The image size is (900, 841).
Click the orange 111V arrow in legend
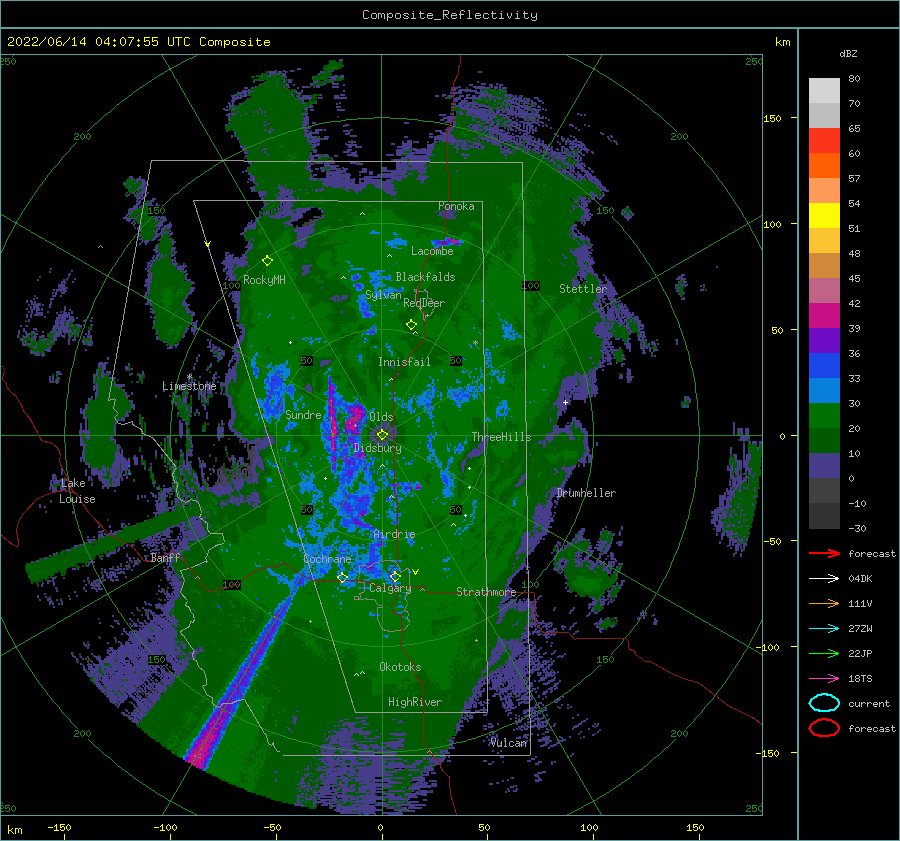824,603
